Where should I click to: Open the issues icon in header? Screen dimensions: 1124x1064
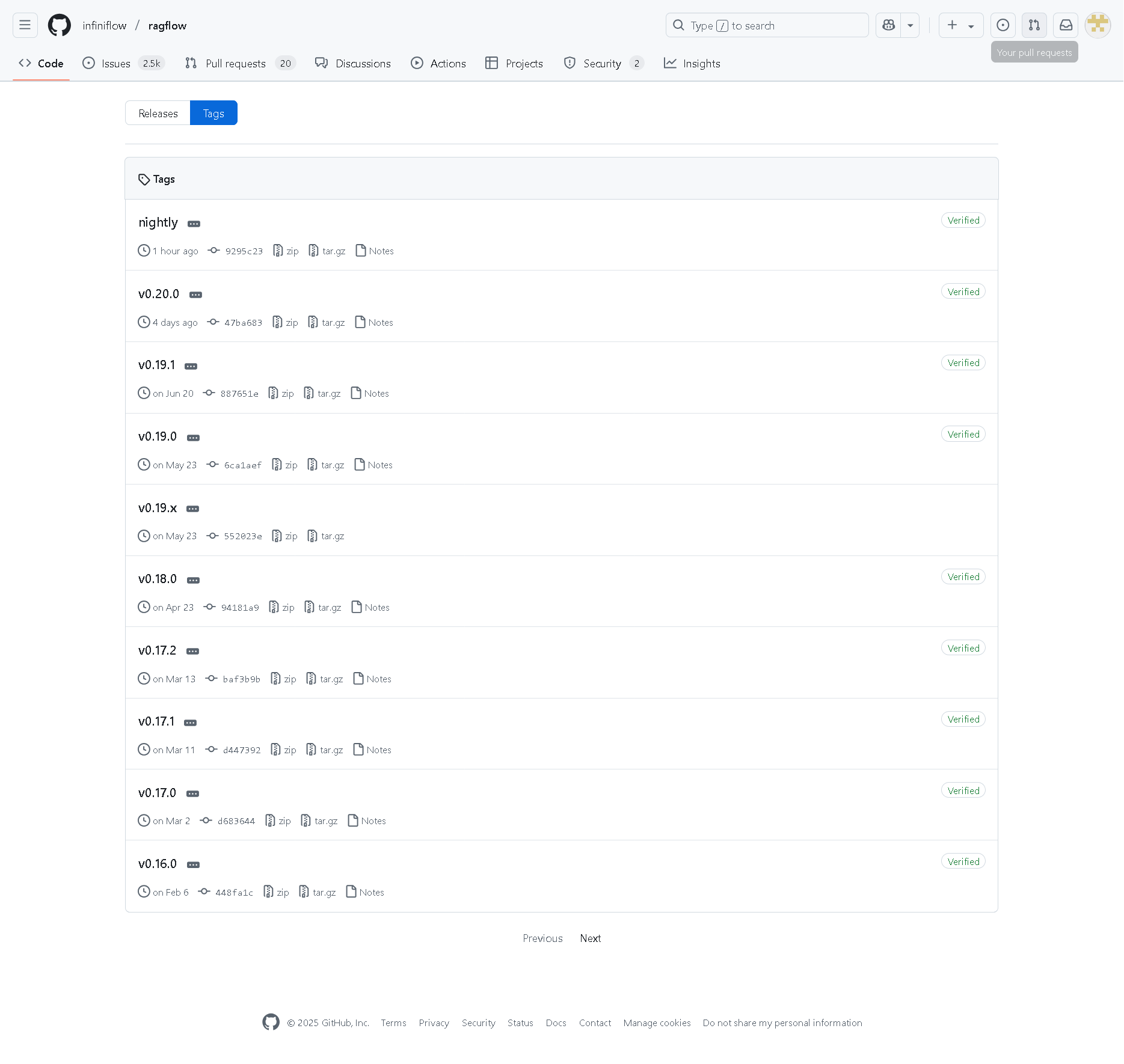pyautogui.click(x=1003, y=25)
